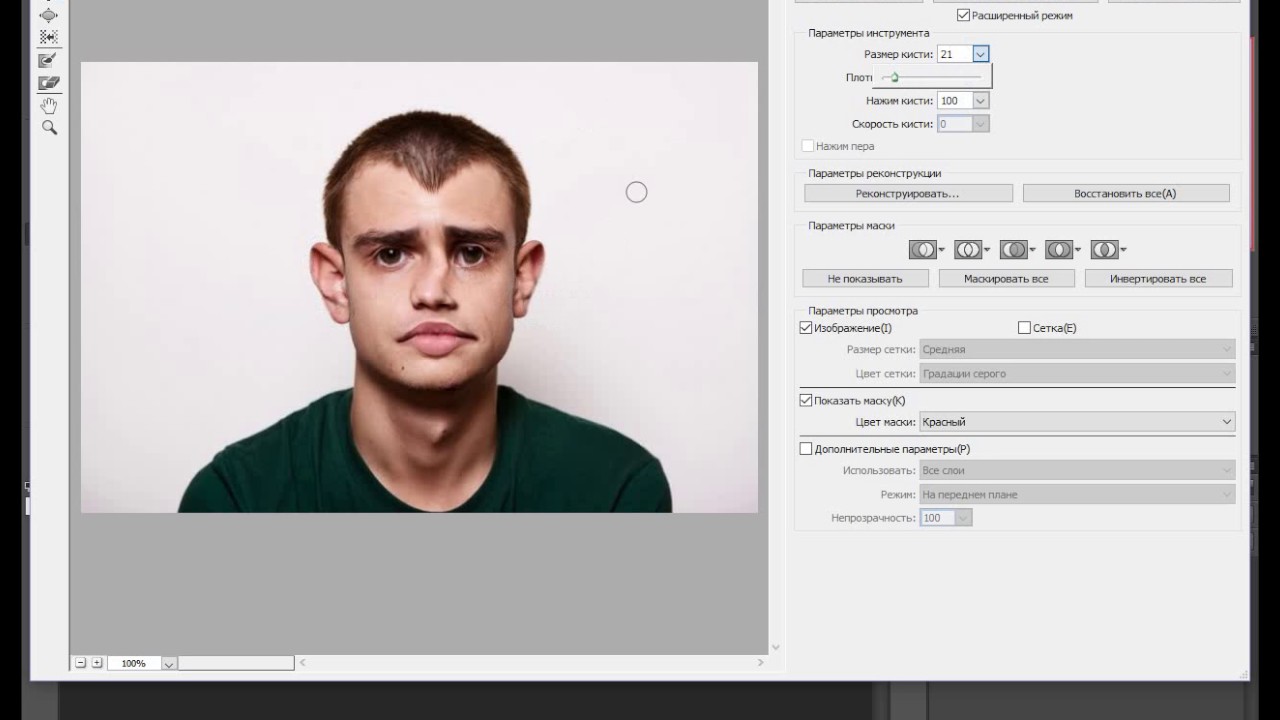1280x720 pixels.
Task: Select the Bloat tool
Action: [48, 15]
